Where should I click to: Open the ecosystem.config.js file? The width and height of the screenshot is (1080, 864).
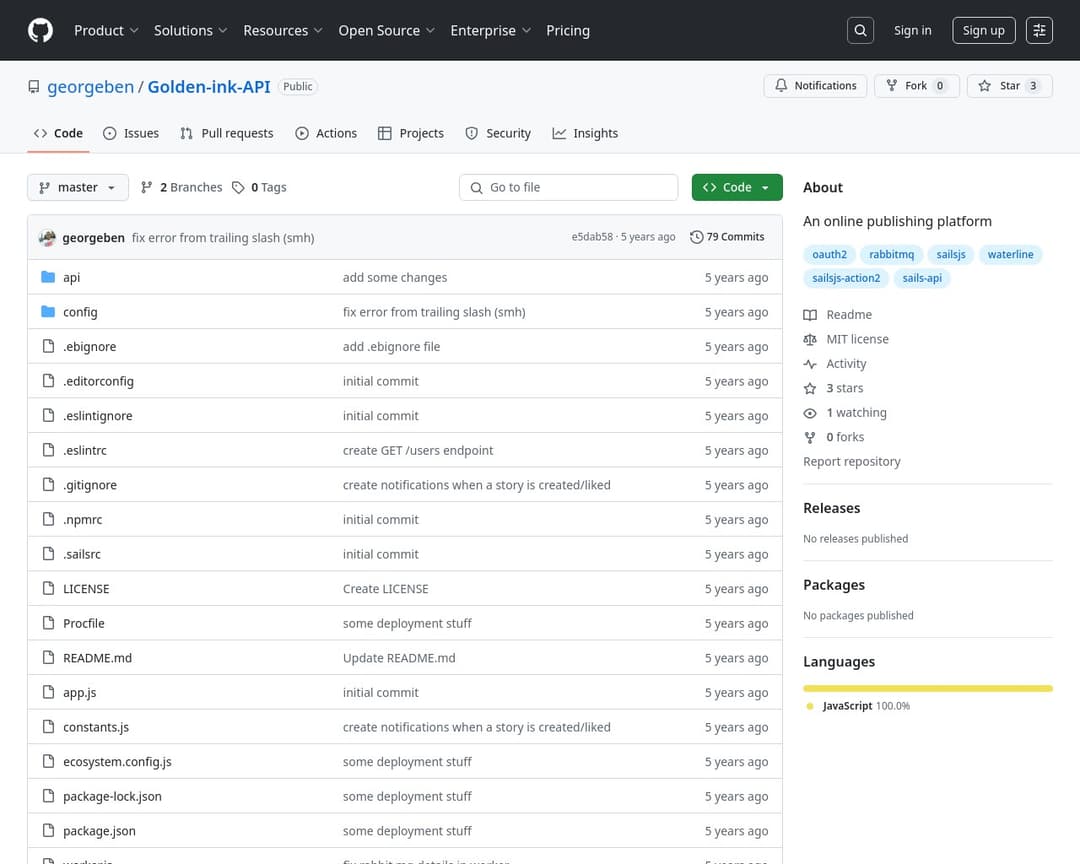(x=117, y=761)
